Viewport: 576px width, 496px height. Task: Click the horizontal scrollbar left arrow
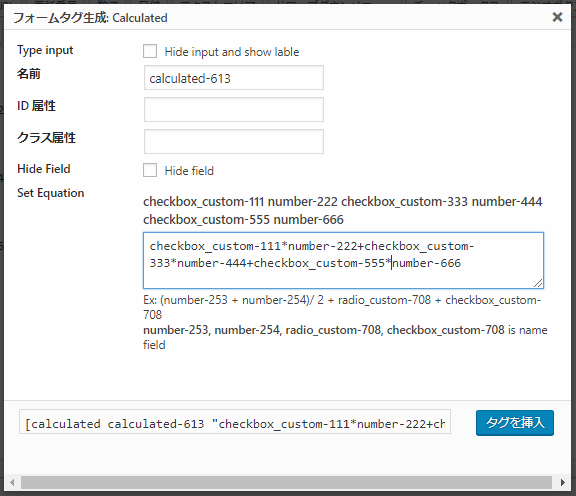tap(12, 482)
